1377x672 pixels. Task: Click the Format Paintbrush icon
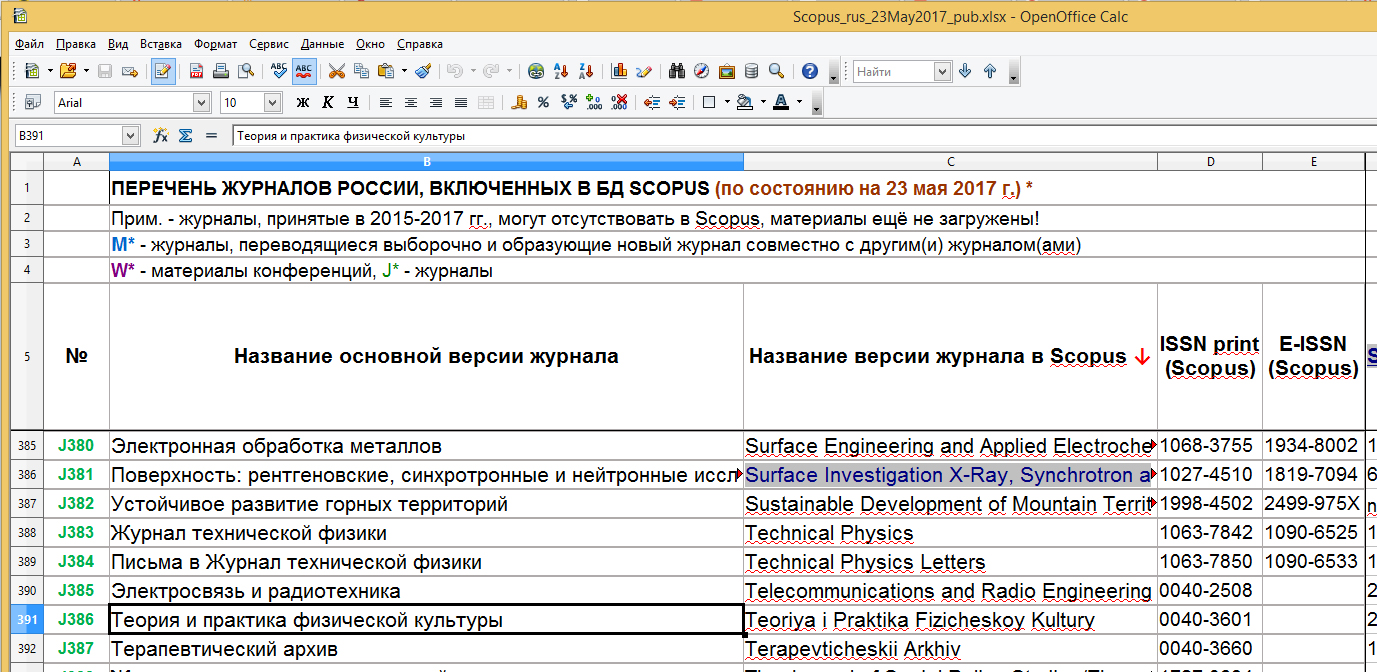pyautogui.click(x=422, y=71)
